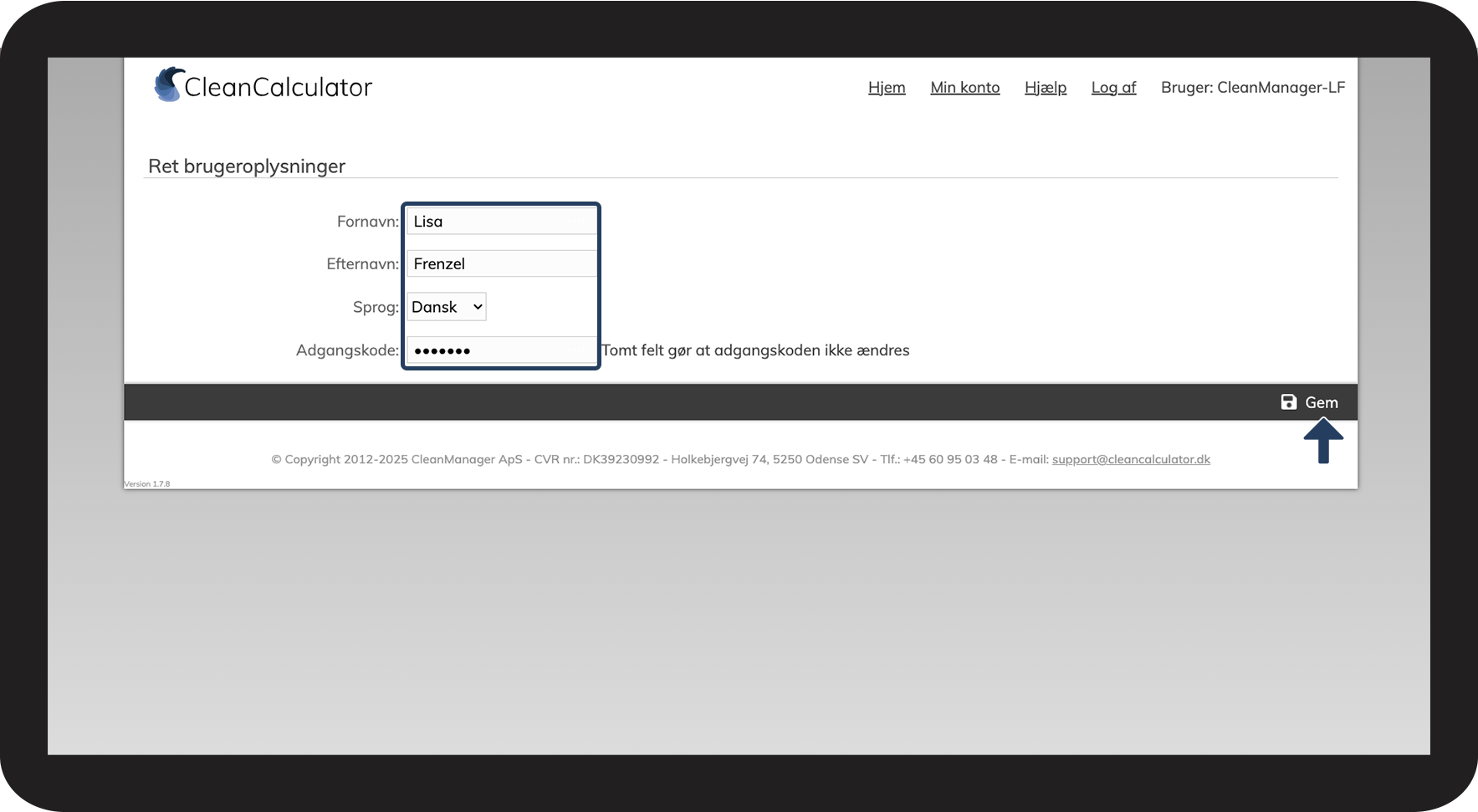Click the password hint text beside Adgangskode
1478x812 pixels.
[x=755, y=350]
